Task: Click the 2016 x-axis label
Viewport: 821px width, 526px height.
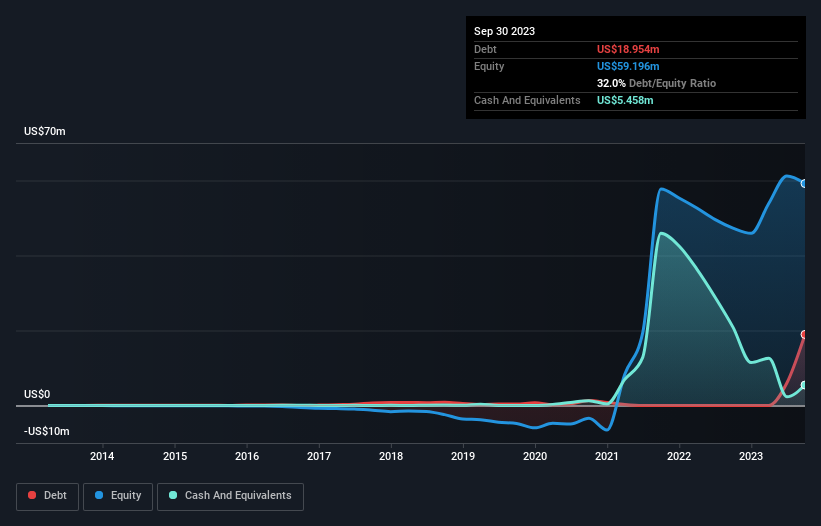Action: tap(247, 456)
